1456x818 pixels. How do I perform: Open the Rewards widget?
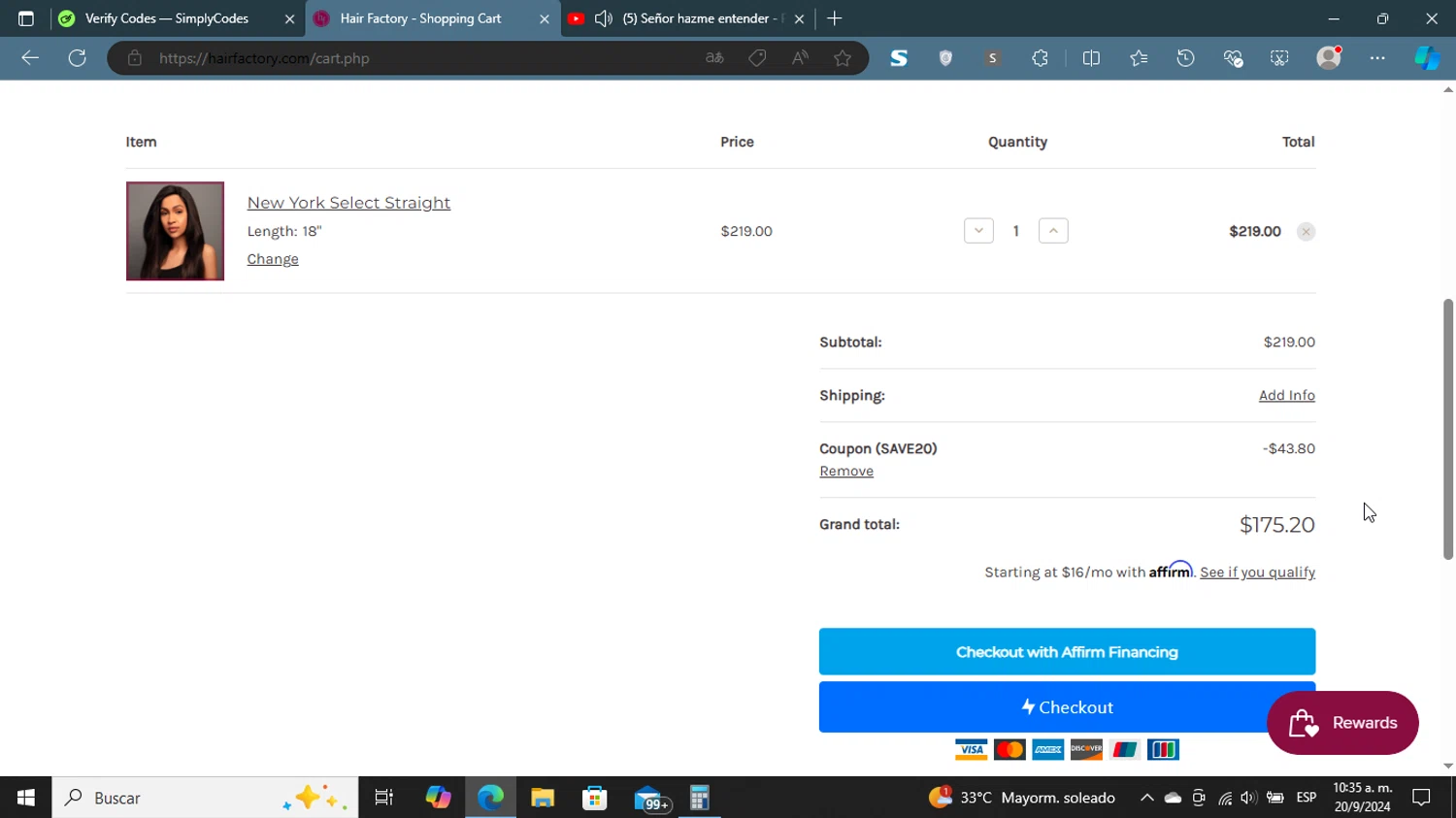(x=1342, y=723)
